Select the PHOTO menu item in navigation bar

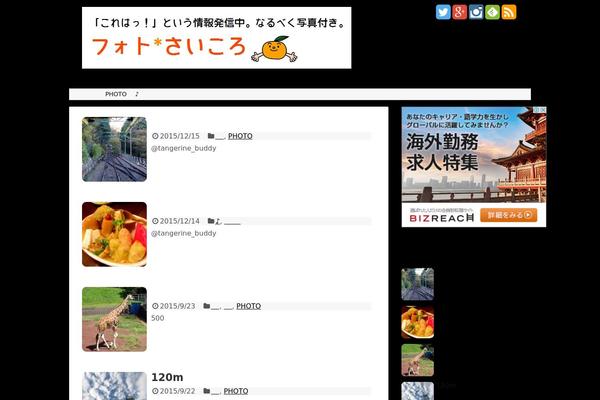tap(116, 94)
